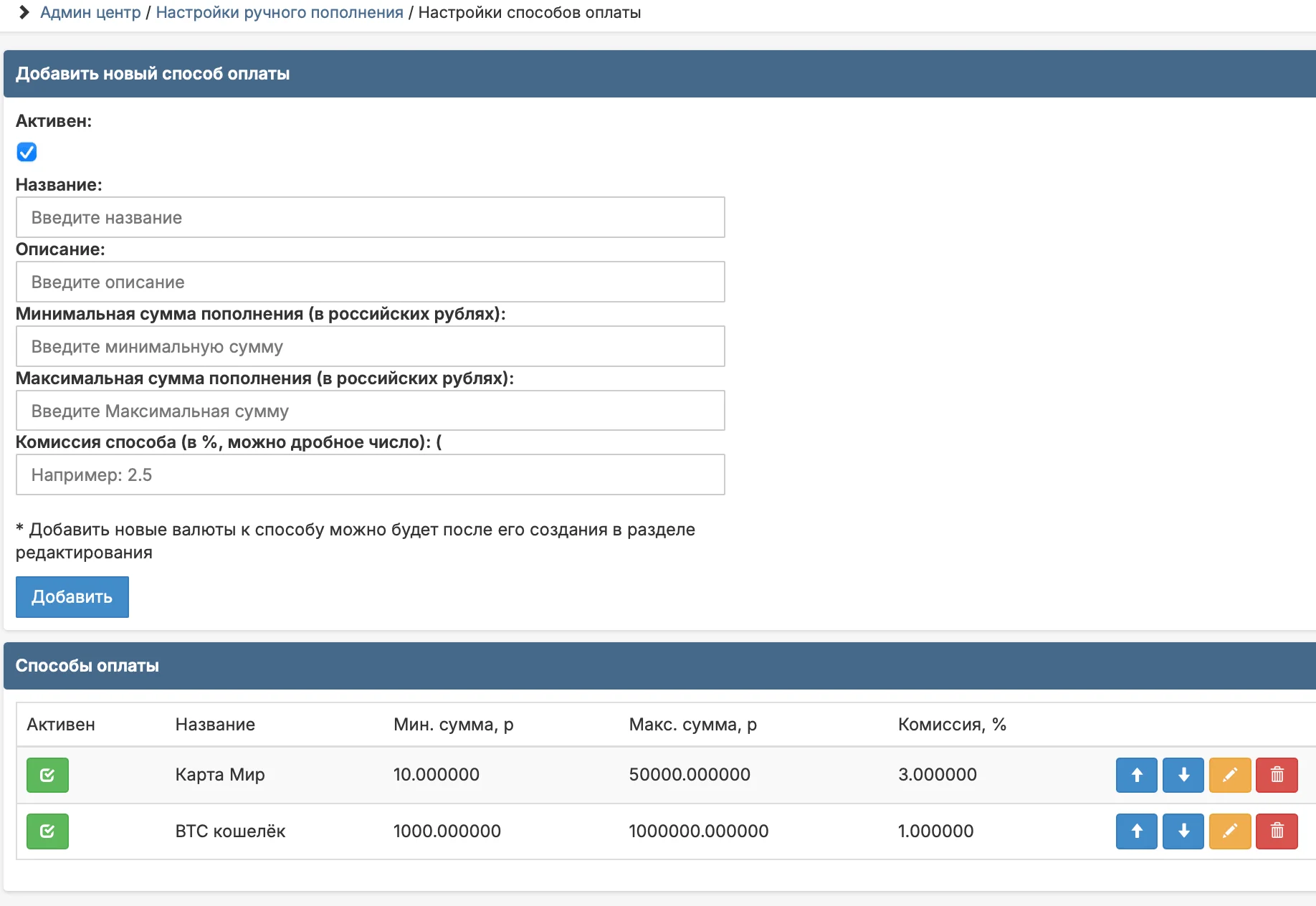The width and height of the screenshot is (1316, 906).
Task: Toggle active status for BTC кошелёк
Action: 47,831
